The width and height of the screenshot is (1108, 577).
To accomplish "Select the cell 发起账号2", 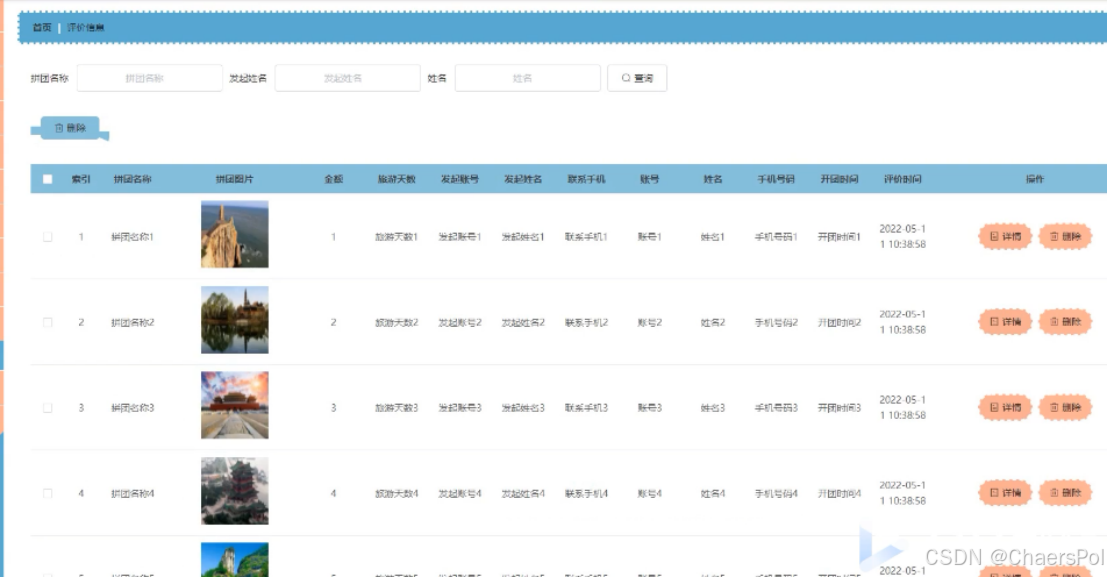I will 459,323.
